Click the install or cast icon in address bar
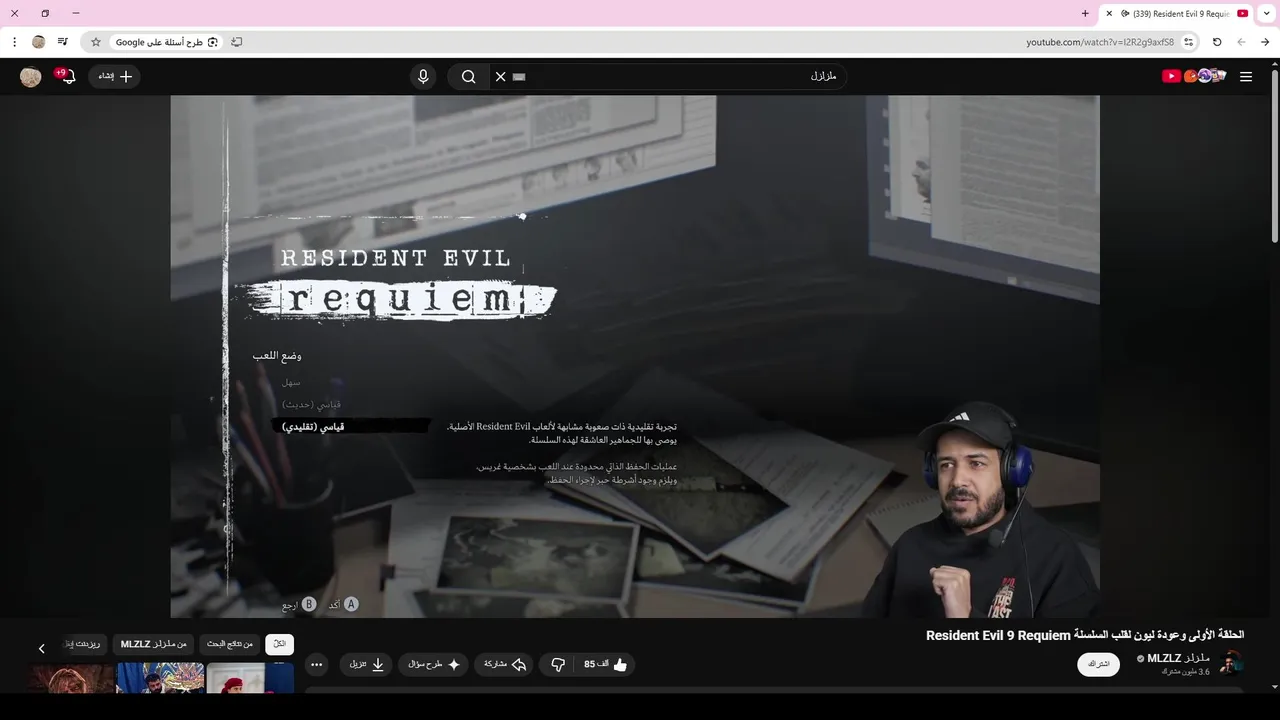This screenshot has height=720, width=1280. pos(237,42)
